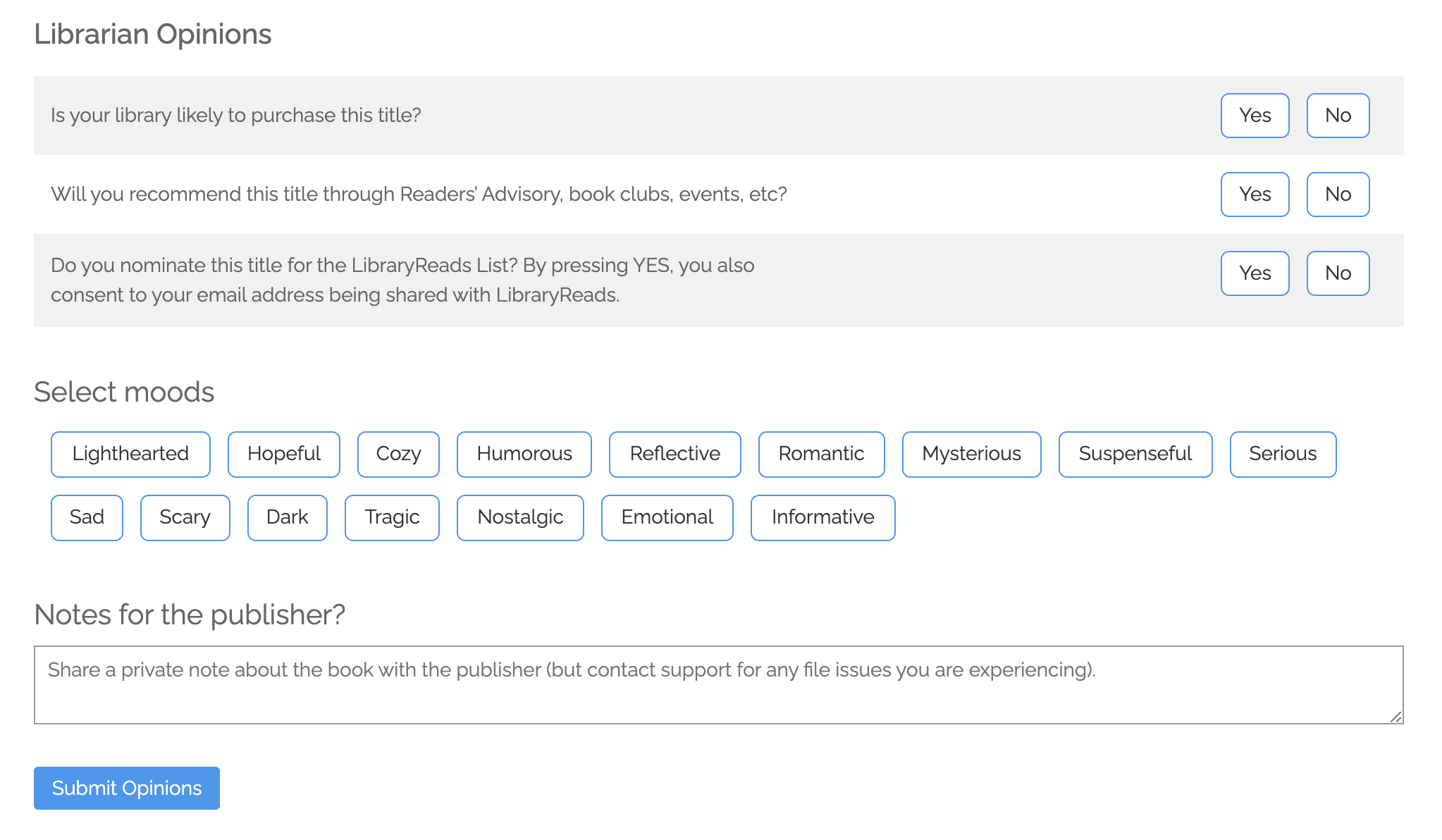Click the publisher notes text area
This screenshot has width=1442, height=840.
point(719,685)
